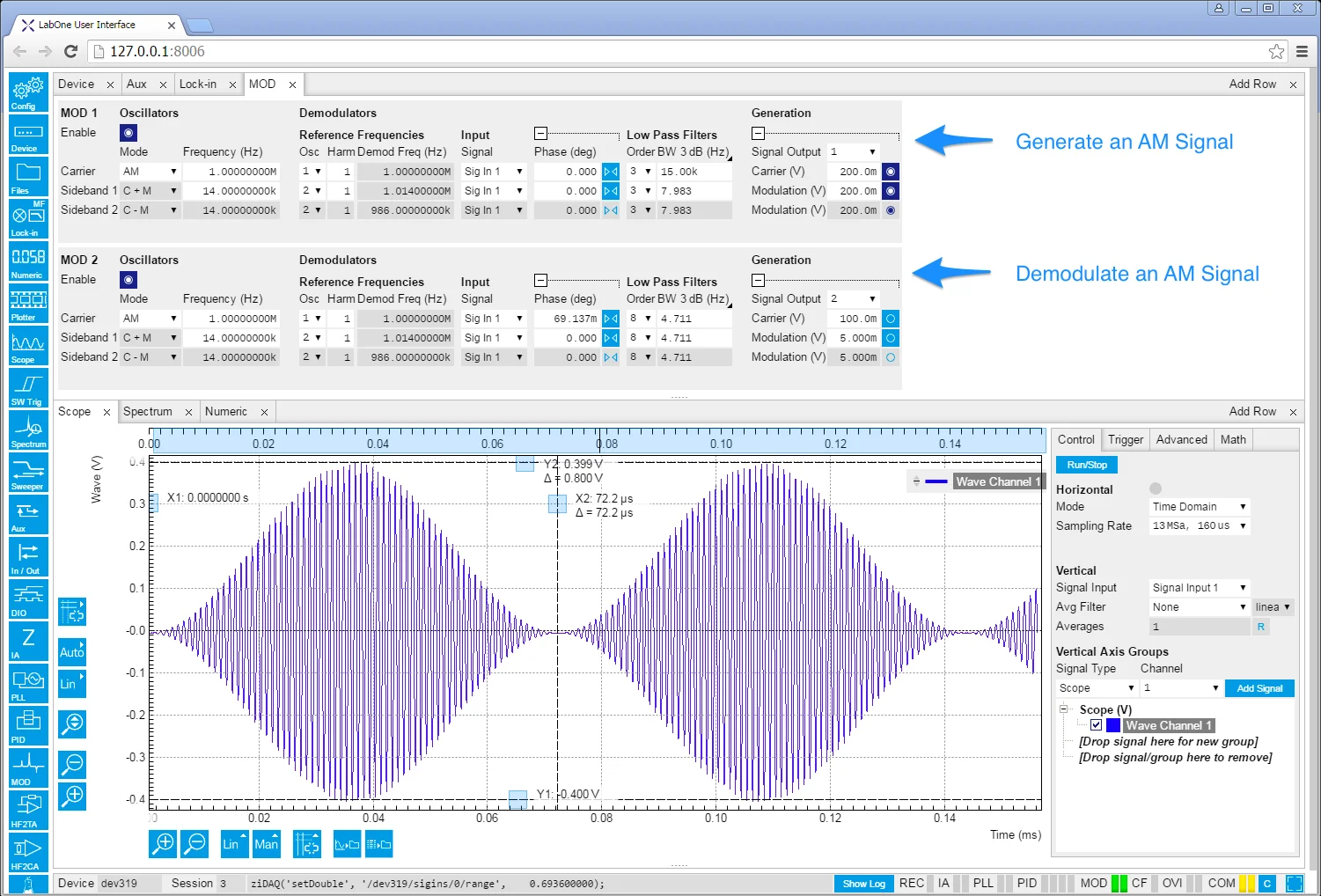1321x896 pixels.
Task: Open MOD 1 Signal Output dropdown
Action: click(854, 152)
